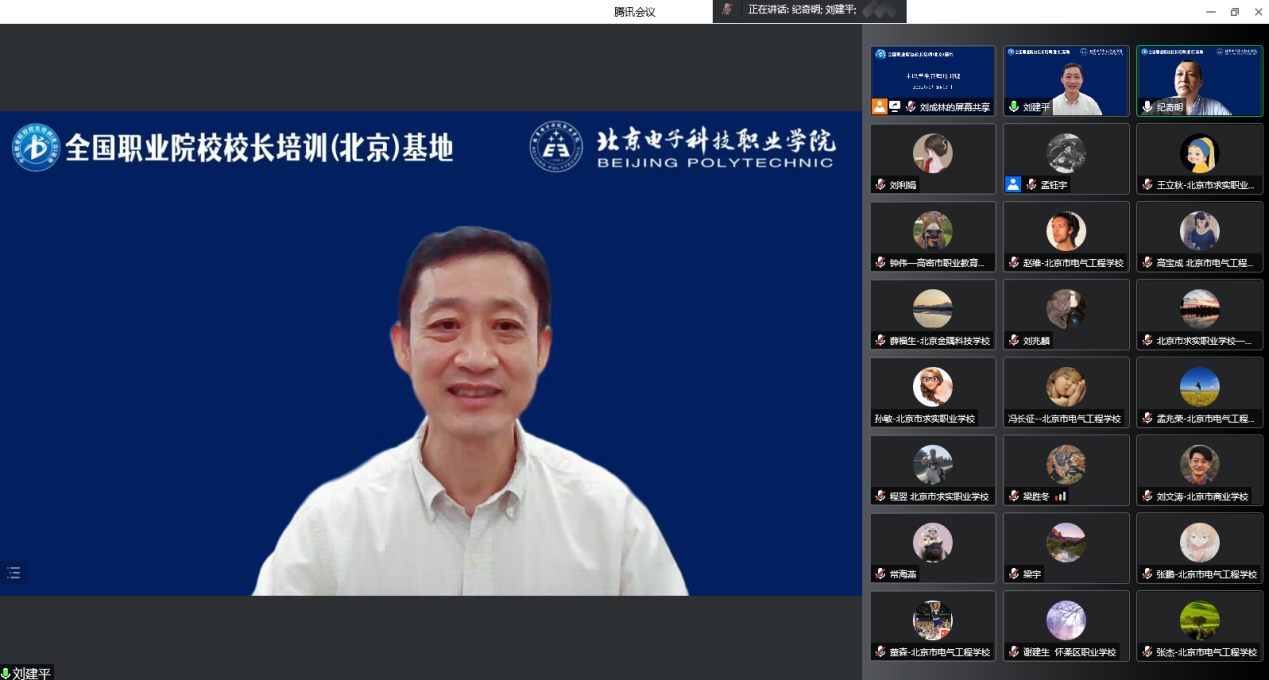The width and height of the screenshot is (1269, 680).
Task: Click the green microphone icon on 刘建平 thumbnail
Action: click(1013, 106)
